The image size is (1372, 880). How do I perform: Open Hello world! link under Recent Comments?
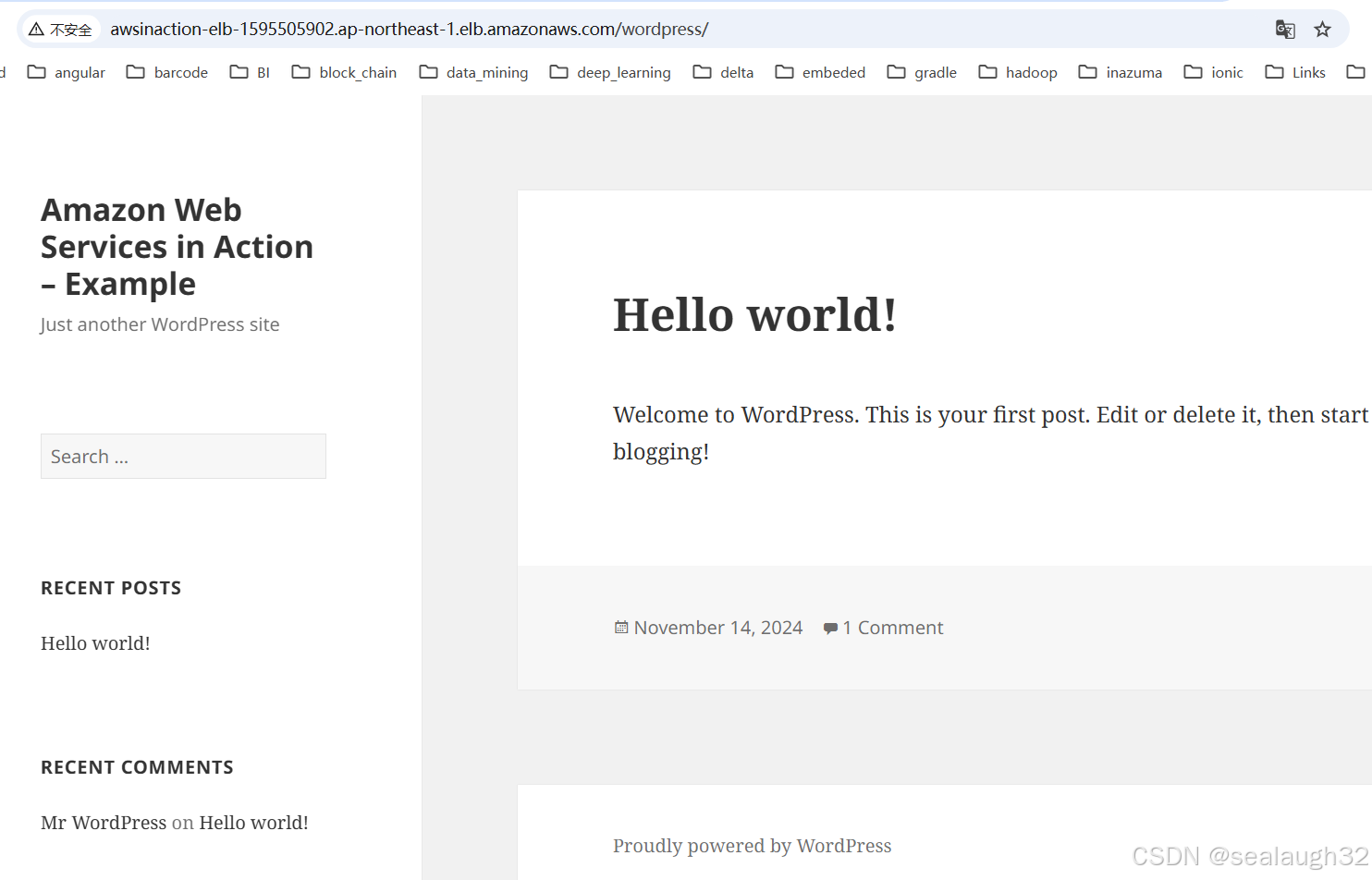254,823
